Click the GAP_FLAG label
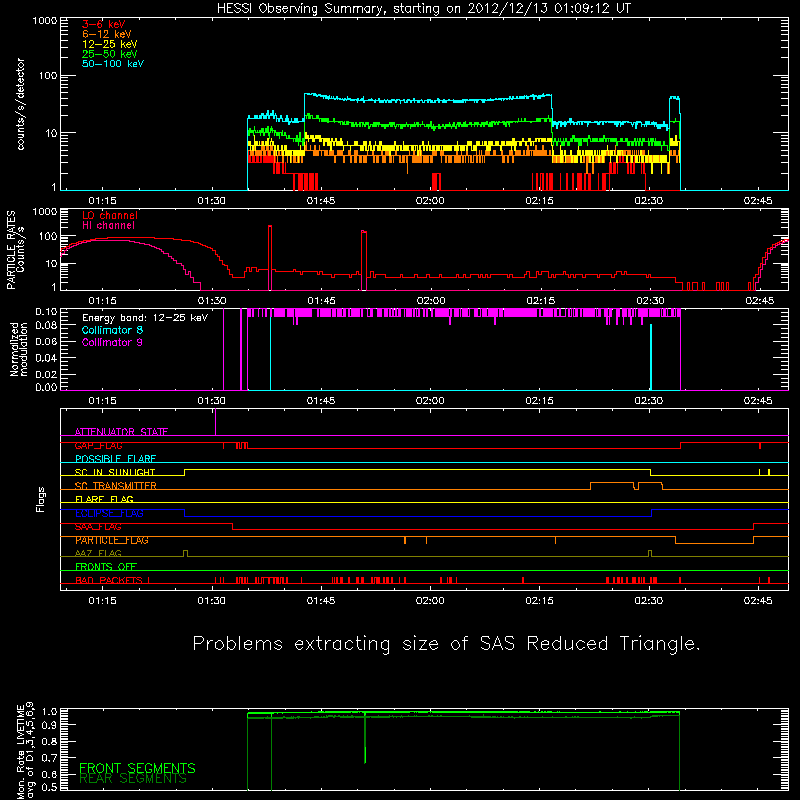The width and height of the screenshot is (800, 800). pyautogui.click(x=98, y=445)
